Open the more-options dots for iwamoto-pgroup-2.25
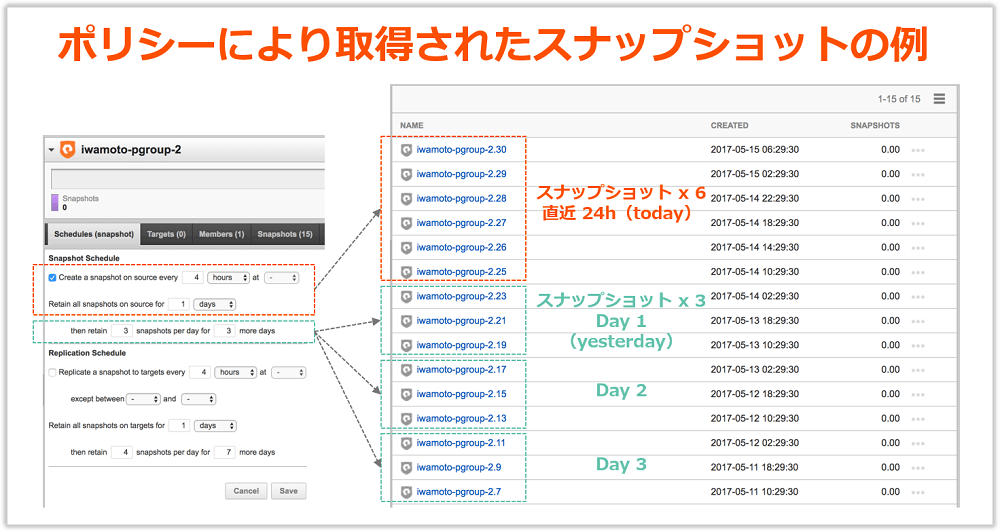 (x=918, y=273)
